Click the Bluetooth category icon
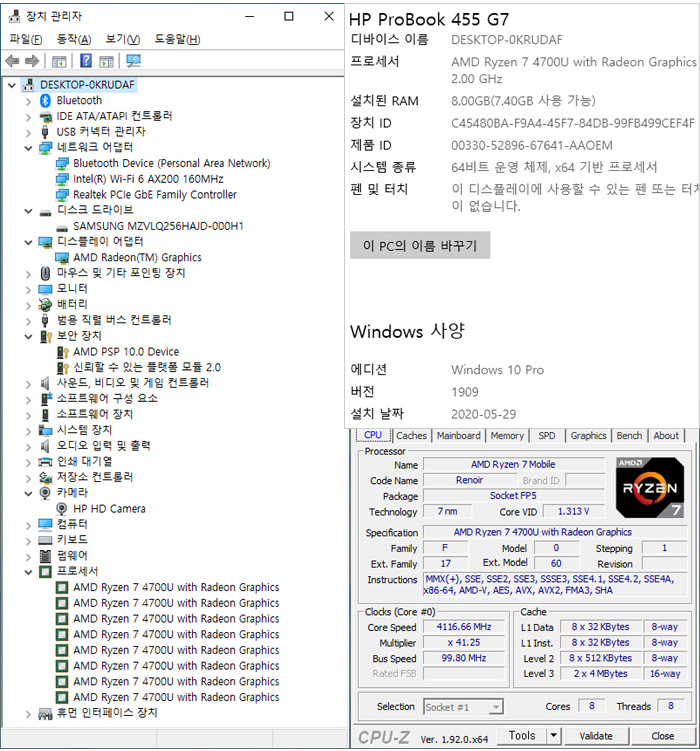700x751 pixels. click(x=45, y=101)
